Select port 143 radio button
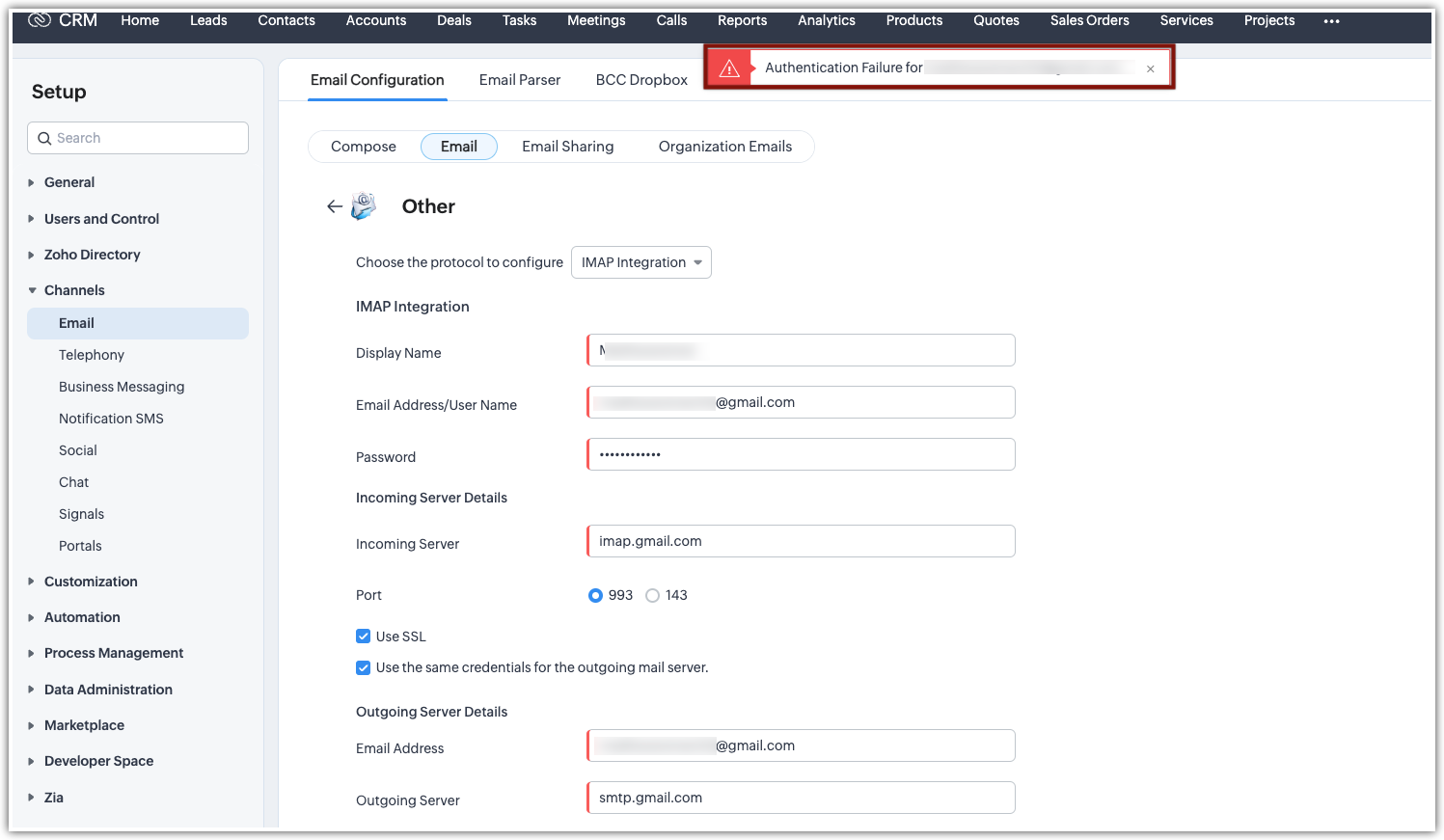 tap(653, 595)
